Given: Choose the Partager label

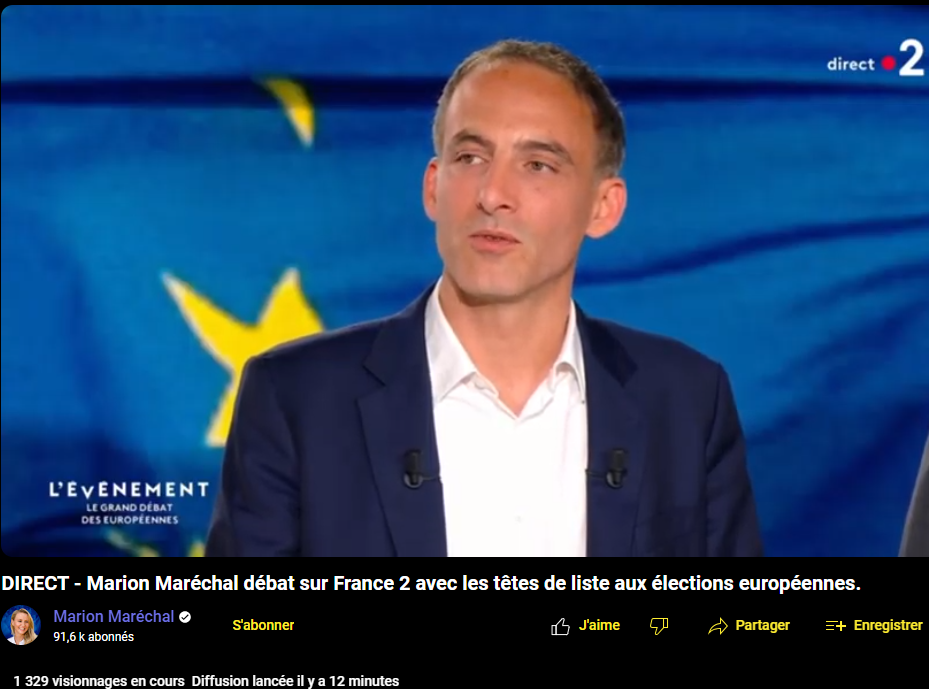Looking at the screenshot, I should pos(763,626).
